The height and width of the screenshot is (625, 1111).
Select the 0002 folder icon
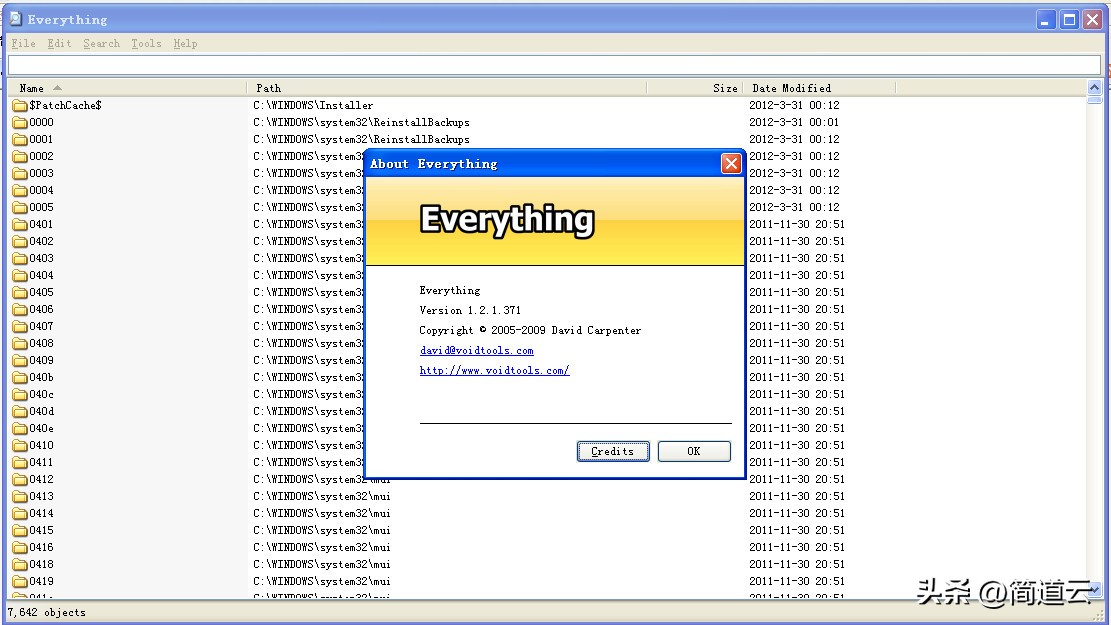point(20,157)
